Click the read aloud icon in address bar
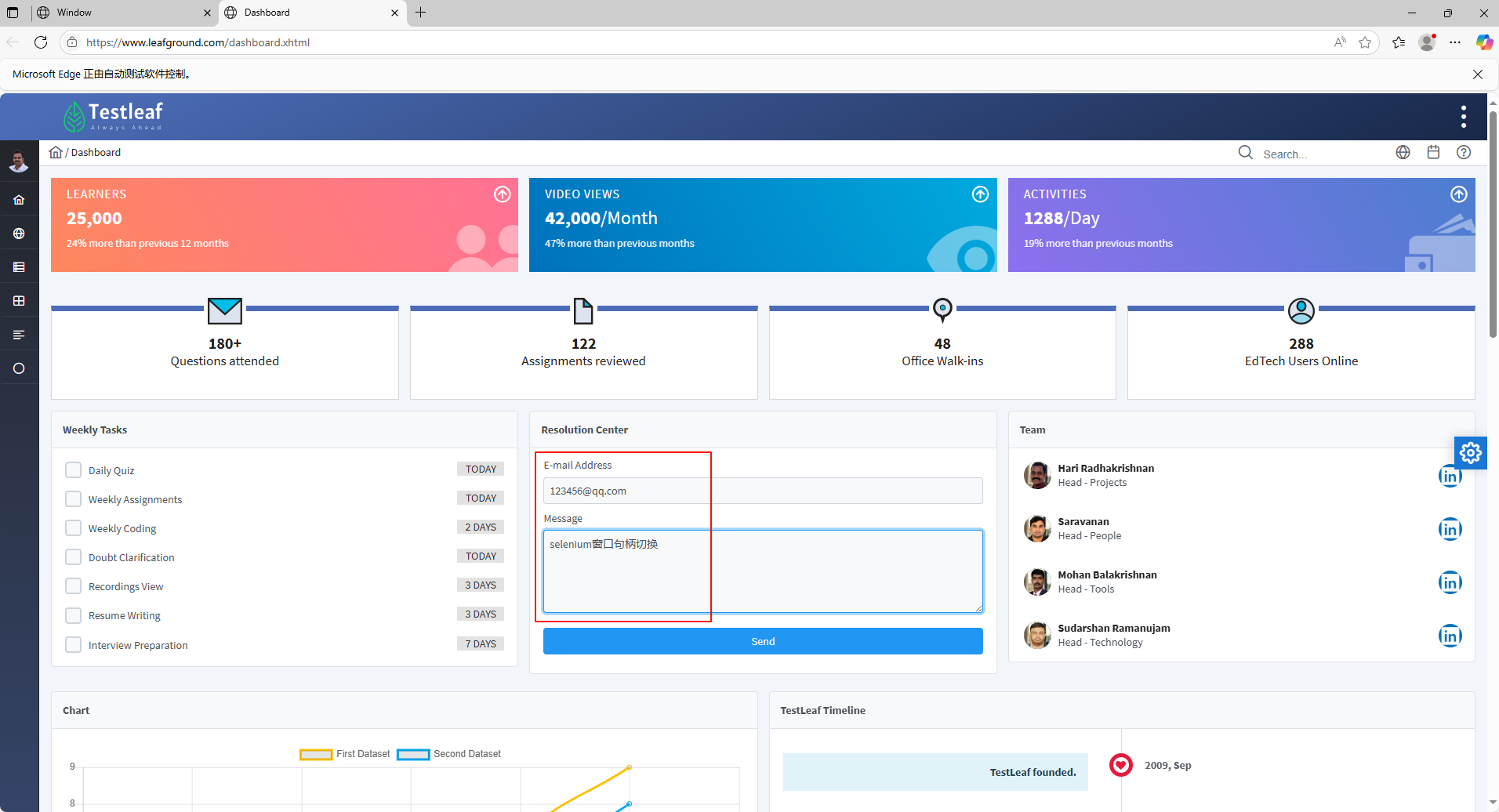Image resolution: width=1499 pixels, height=812 pixels. 1340,42
